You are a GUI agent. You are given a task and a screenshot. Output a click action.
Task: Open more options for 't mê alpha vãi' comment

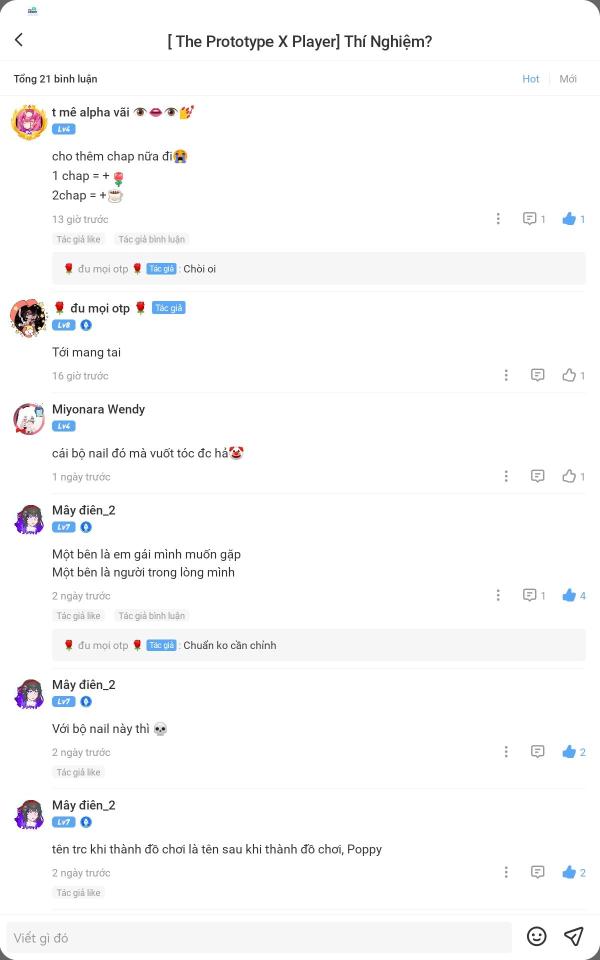coord(498,219)
